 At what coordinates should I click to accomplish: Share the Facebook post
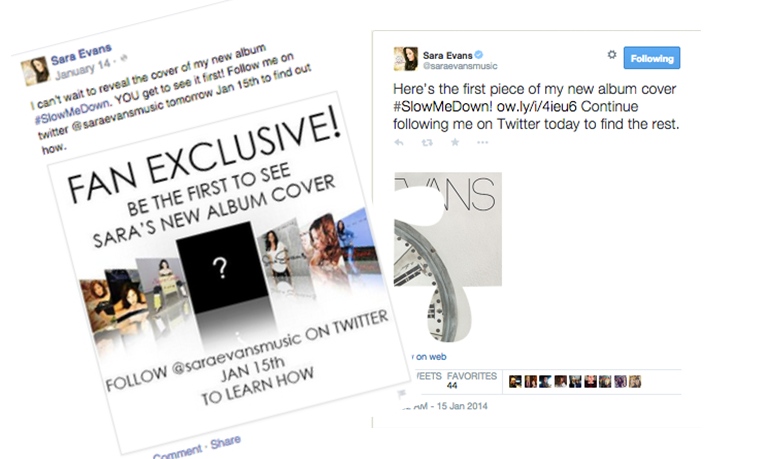point(225,442)
